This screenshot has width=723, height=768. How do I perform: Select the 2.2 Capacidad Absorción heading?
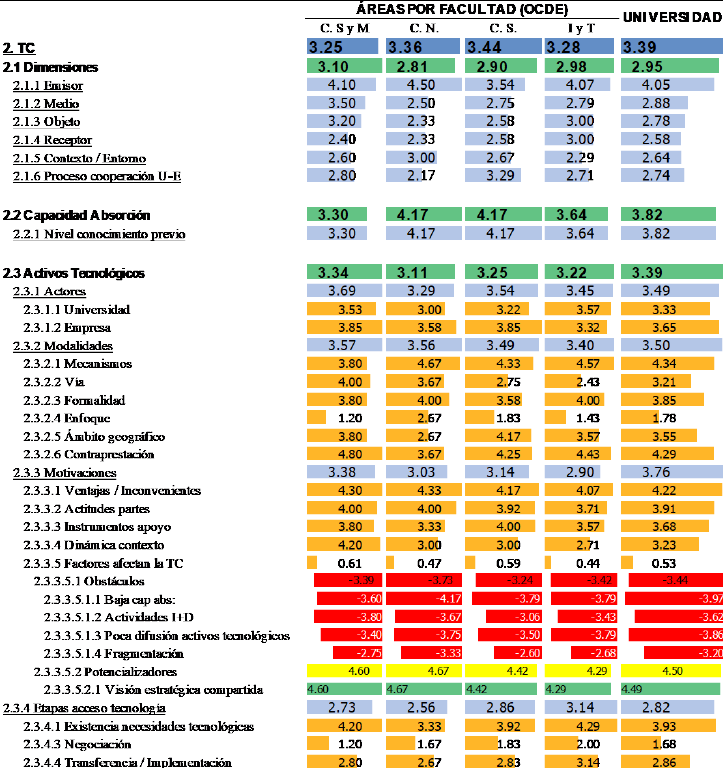tap(76, 215)
